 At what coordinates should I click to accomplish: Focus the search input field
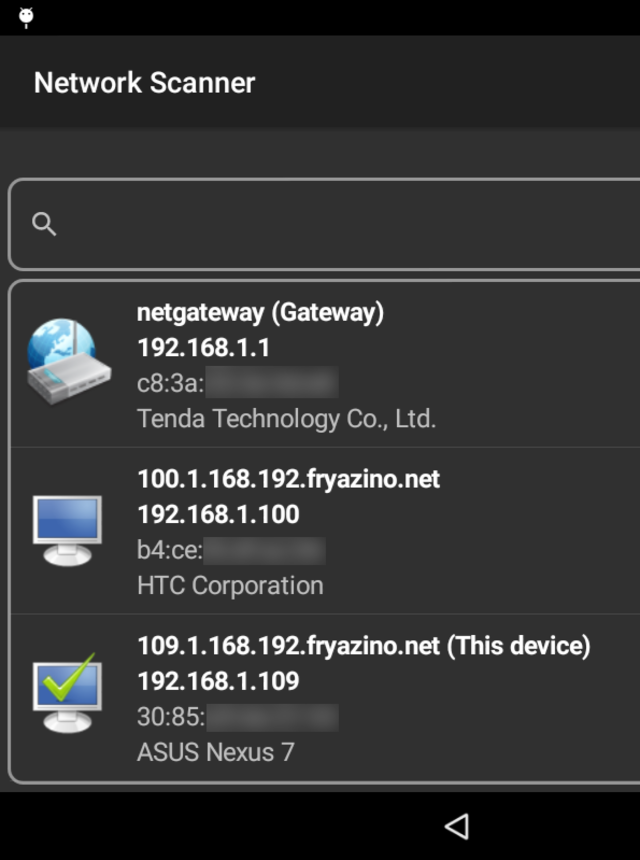point(340,224)
